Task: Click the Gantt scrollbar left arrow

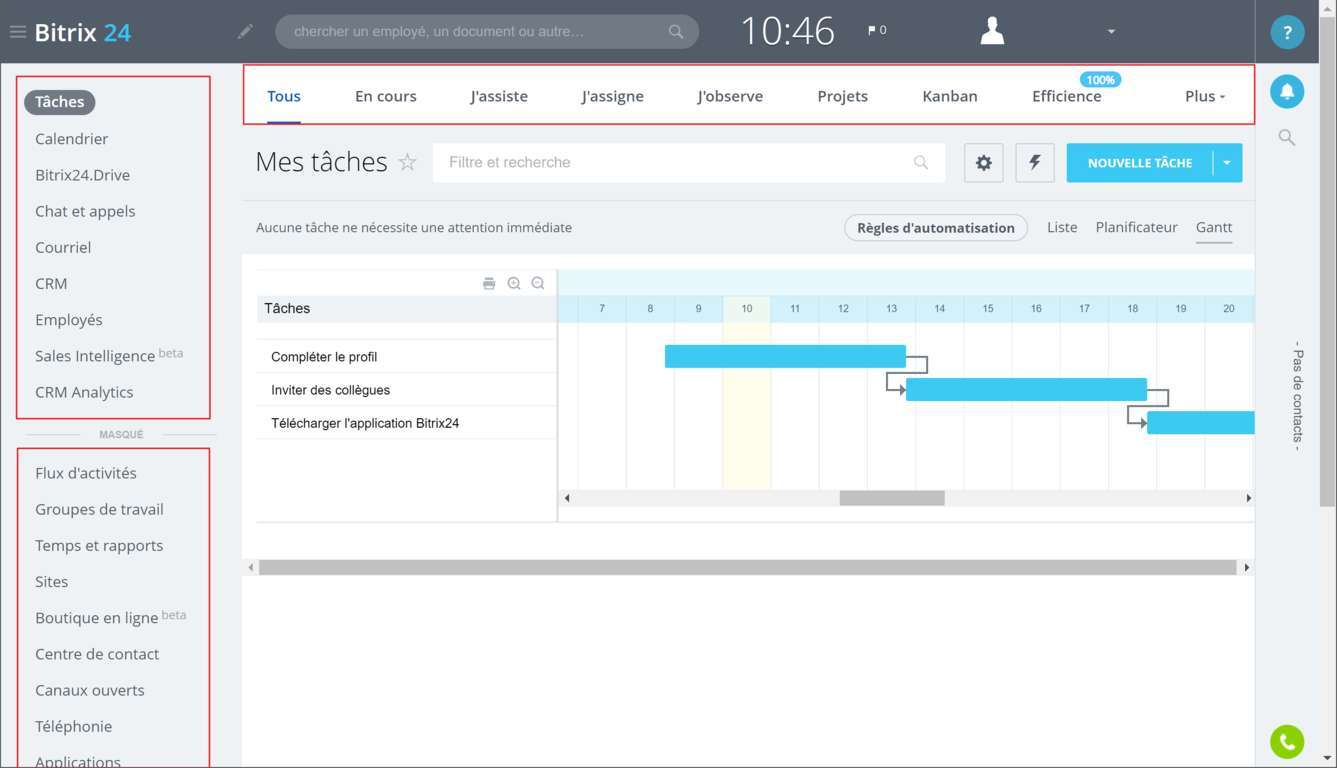Action: (567, 498)
